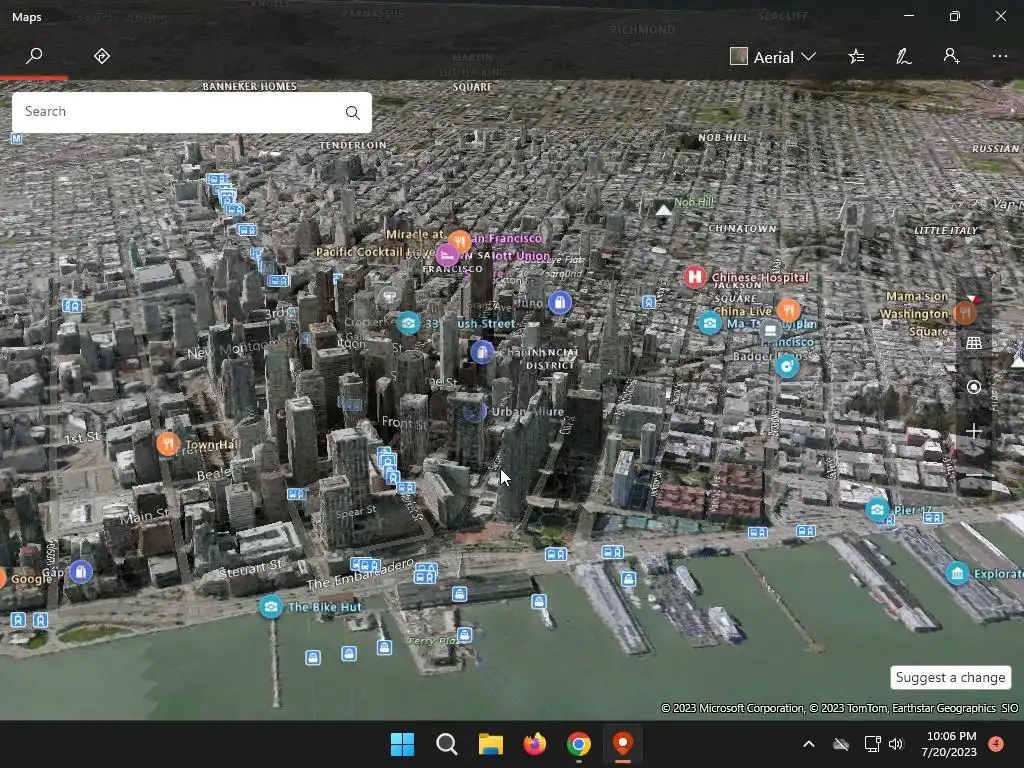This screenshot has width=1024, height=768.
Task: Click the Ferry Plaza label
Action: pyautogui.click(x=433, y=641)
